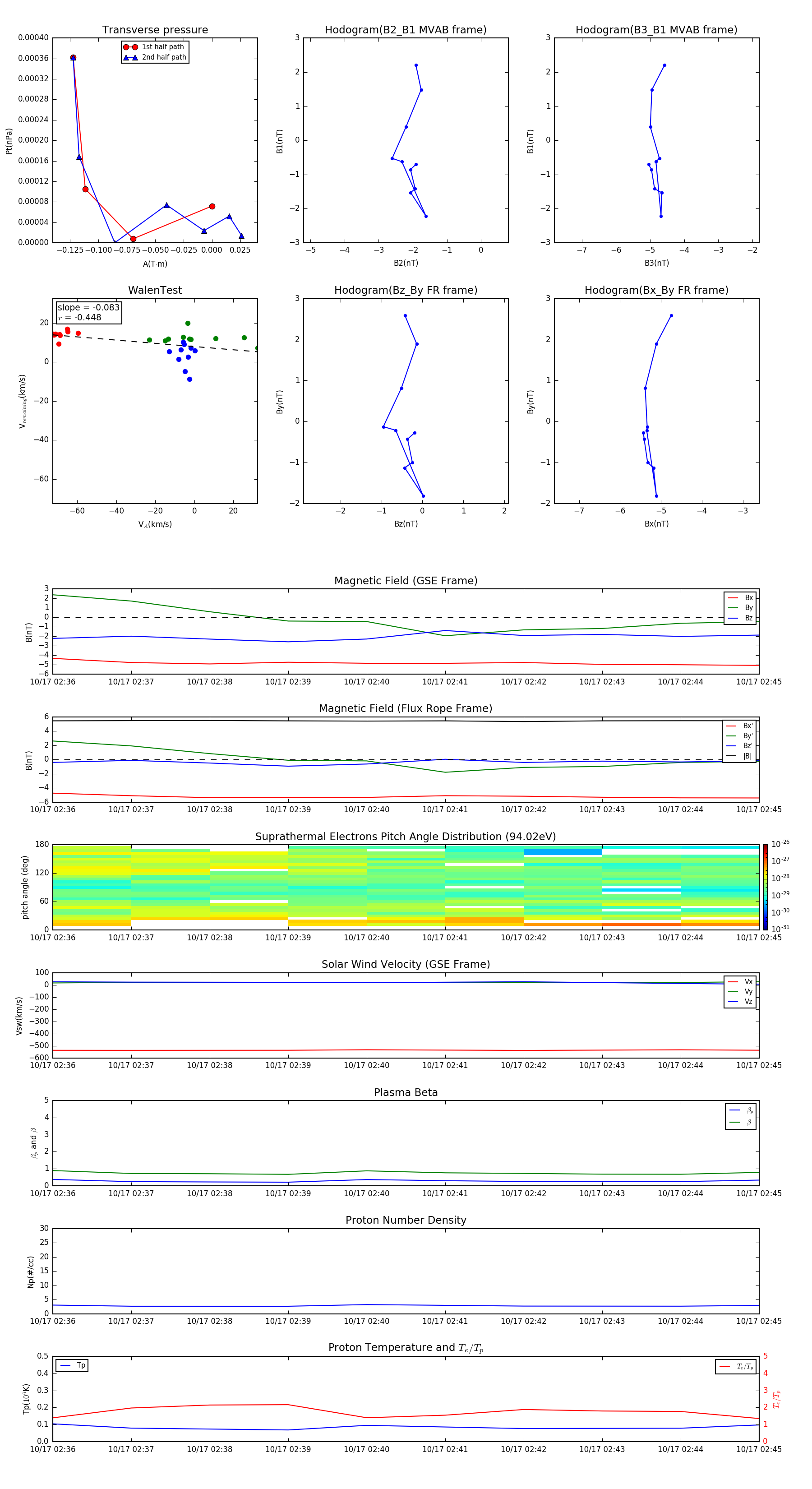812x1489 pixels.
Task: Click the 'Plasma Beta' plot title
Action: 406,1093
